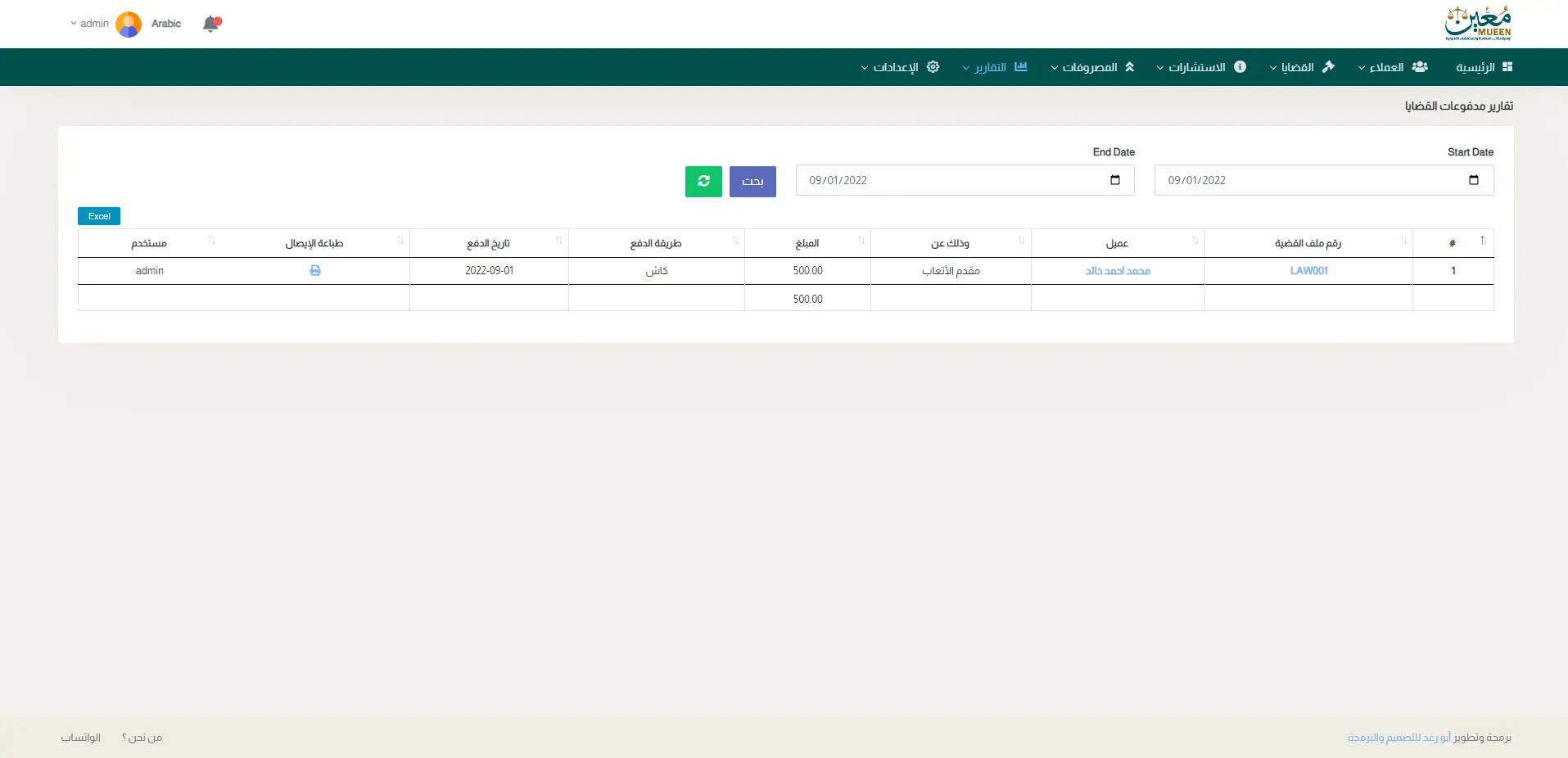The width and height of the screenshot is (1568, 758).
Task: Click the End Date input field
Action: (x=950, y=181)
